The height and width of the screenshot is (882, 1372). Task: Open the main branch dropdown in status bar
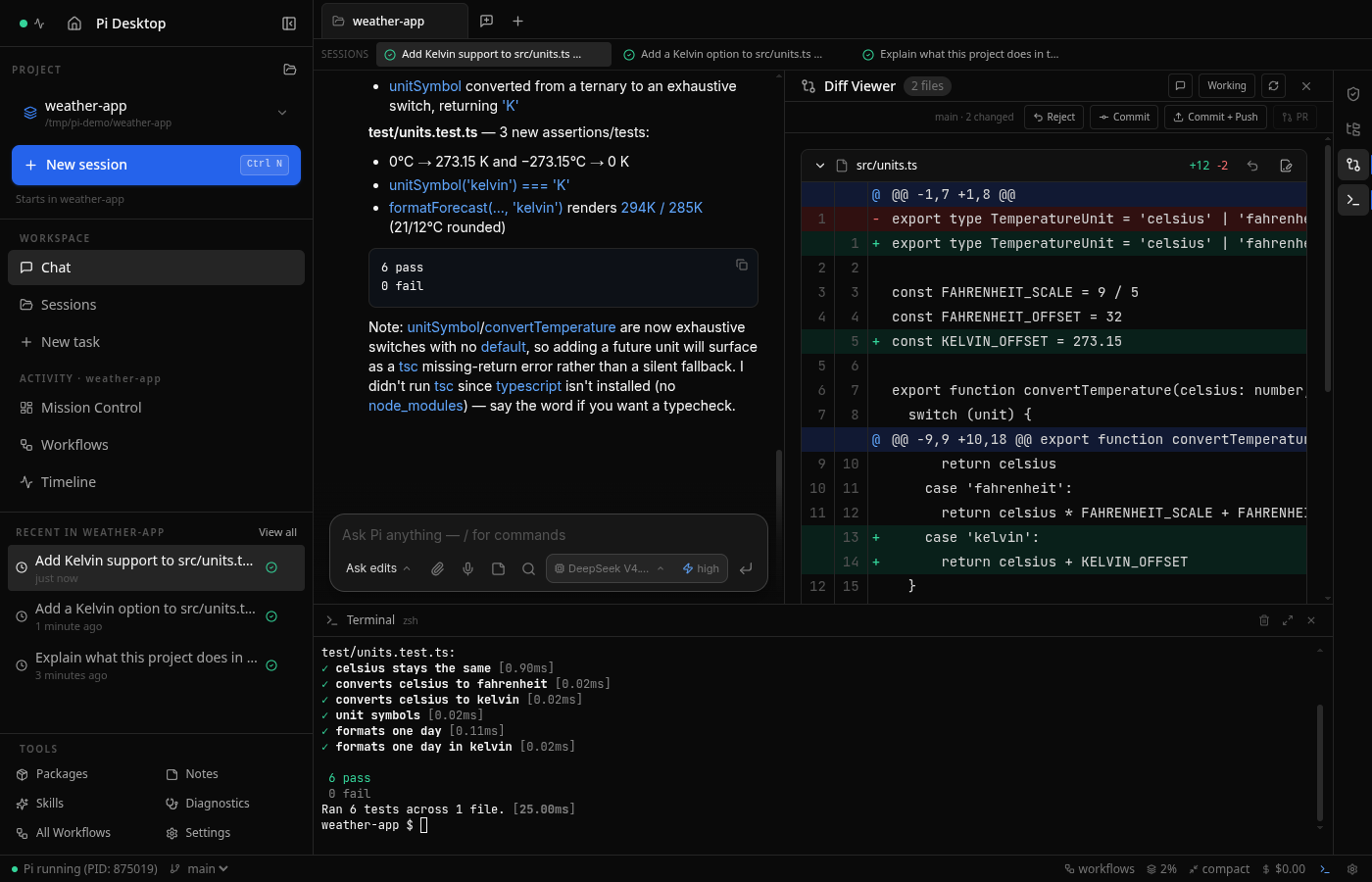point(199,868)
